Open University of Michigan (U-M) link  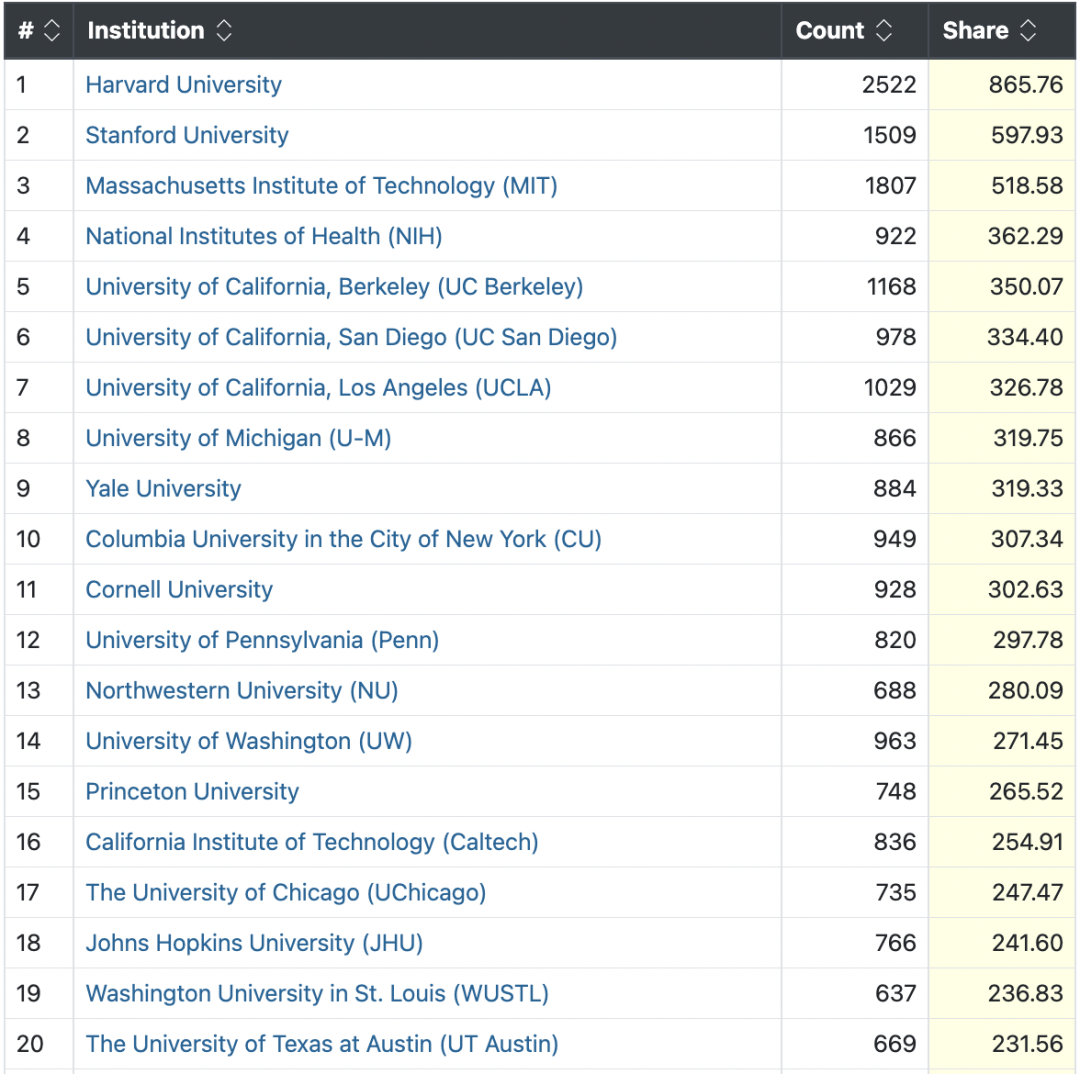(238, 438)
